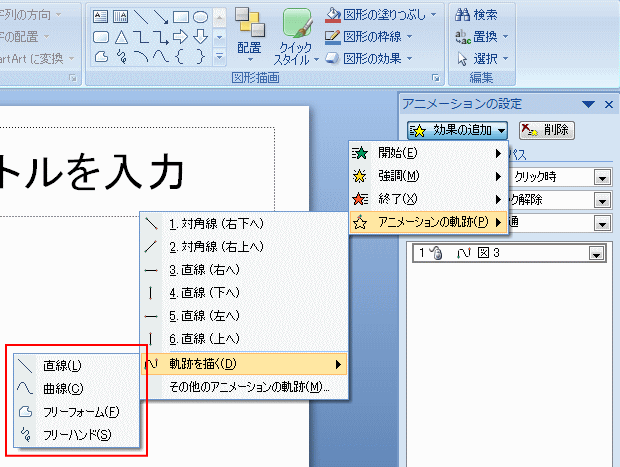
Task: Pick the elbow arrow connector shape
Action: tap(161, 38)
